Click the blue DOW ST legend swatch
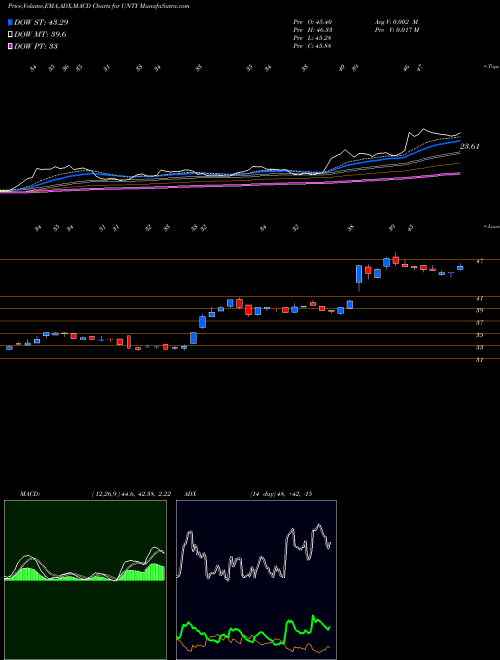The image size is (500, 660). click(11, 22)
